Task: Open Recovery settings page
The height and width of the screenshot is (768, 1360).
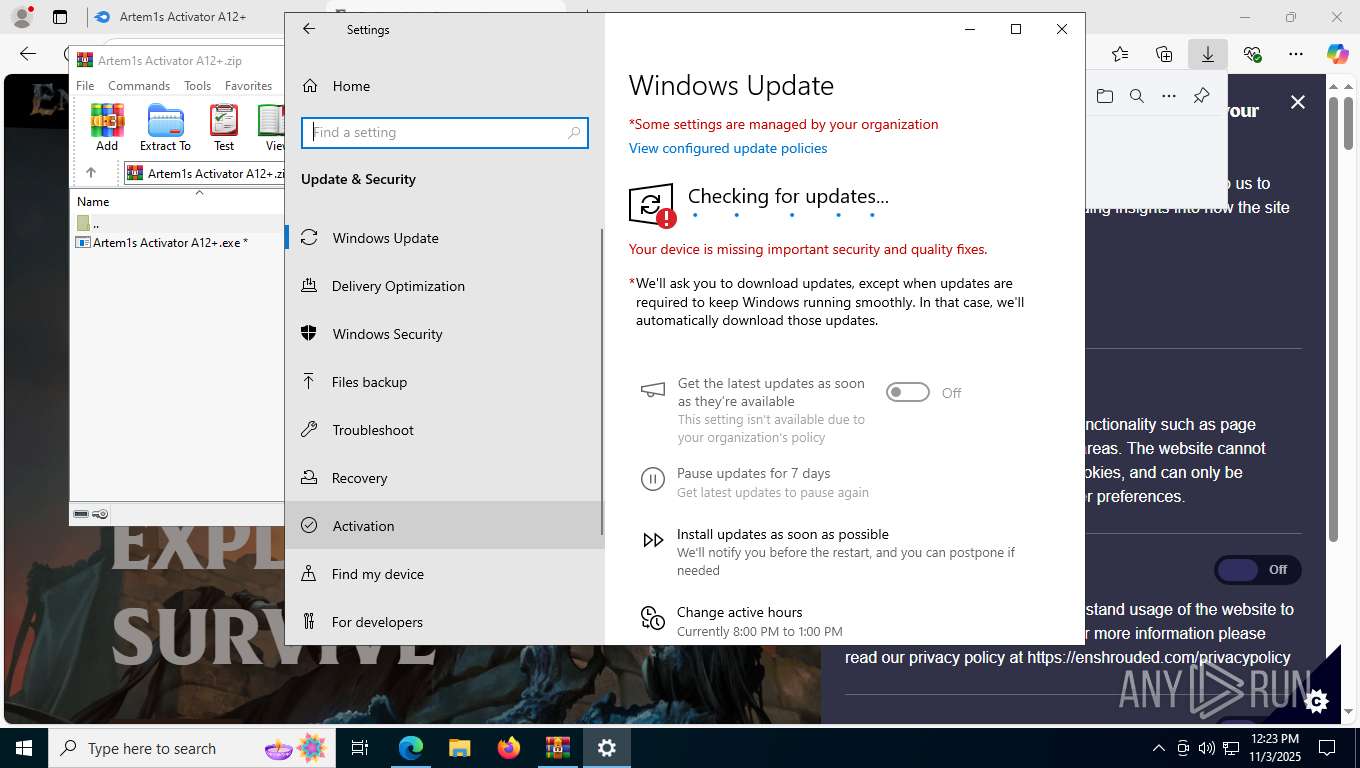Action: click(x=445, y=478)
